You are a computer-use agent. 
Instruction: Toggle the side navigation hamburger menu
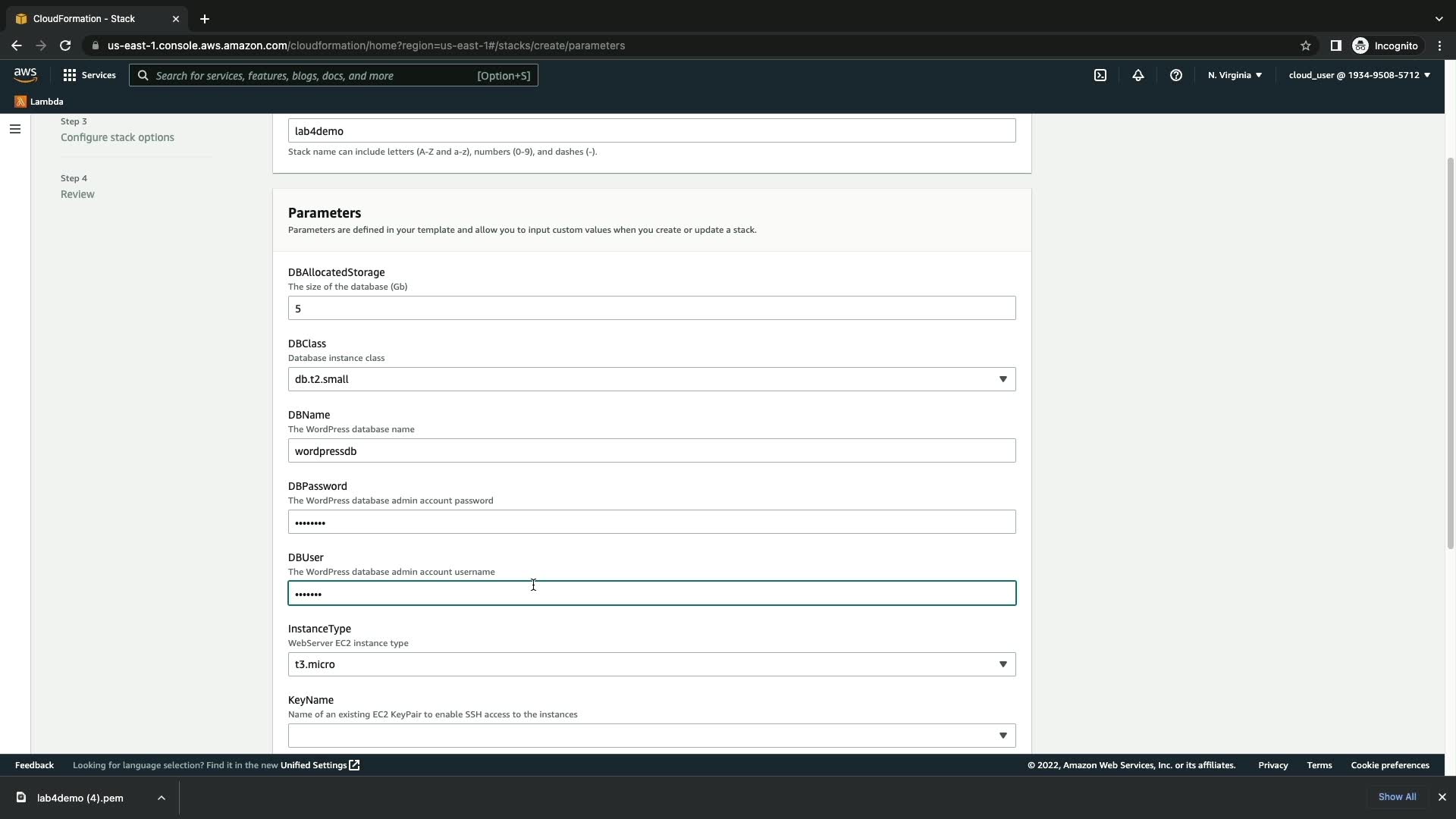pyautogui.click(x=14, y=129)
